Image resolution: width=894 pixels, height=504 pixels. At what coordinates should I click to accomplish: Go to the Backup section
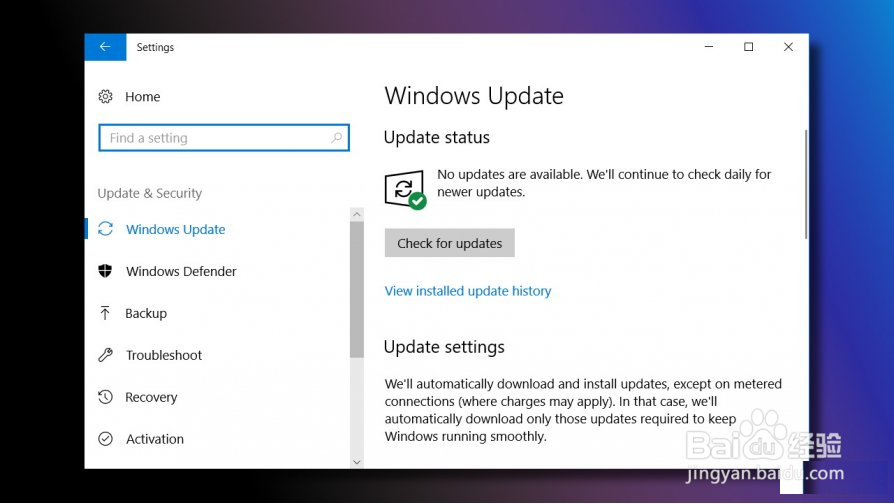coord(146,313)
